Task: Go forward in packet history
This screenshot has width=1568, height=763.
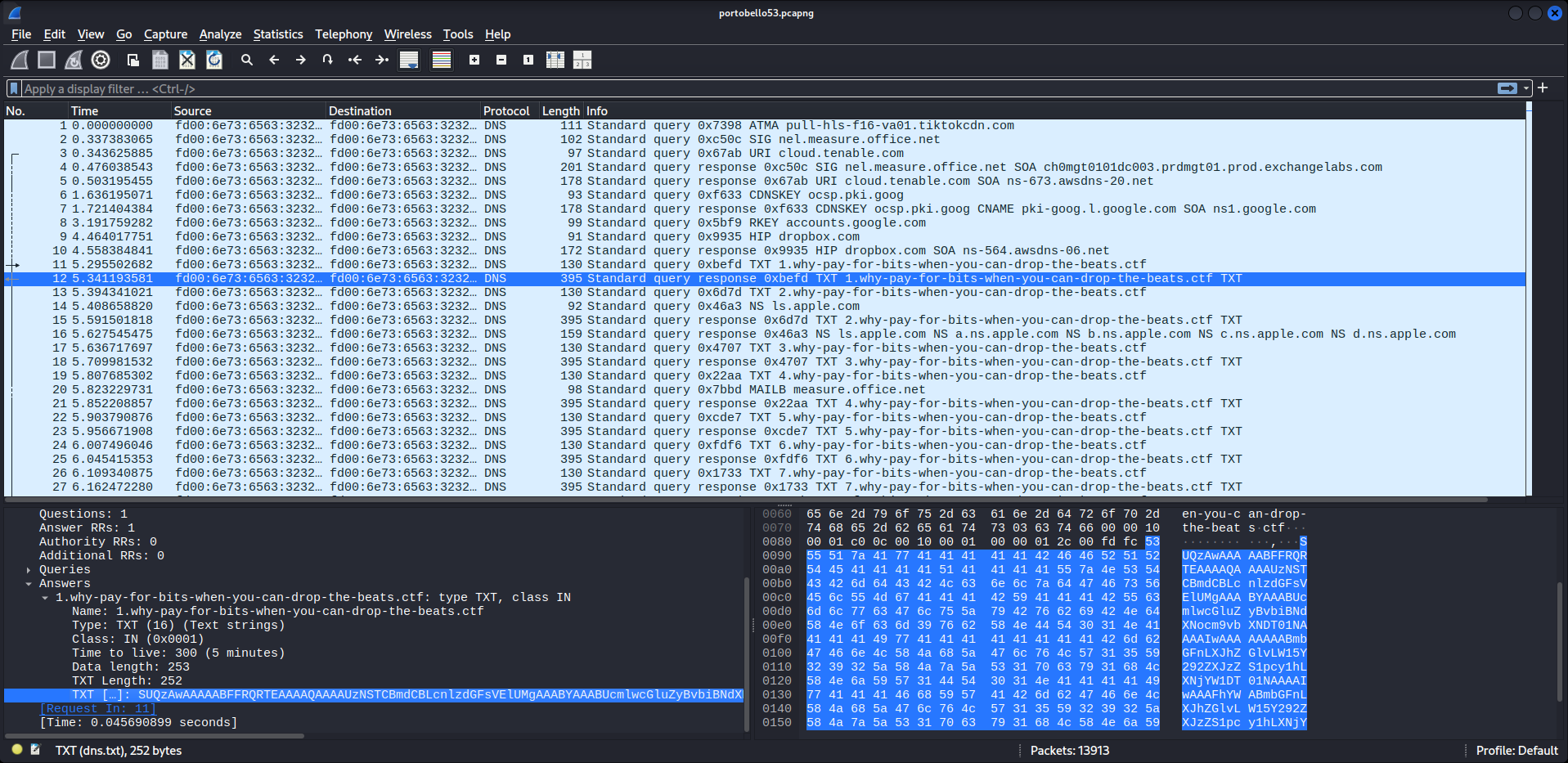Action: [x=301, y=60]
